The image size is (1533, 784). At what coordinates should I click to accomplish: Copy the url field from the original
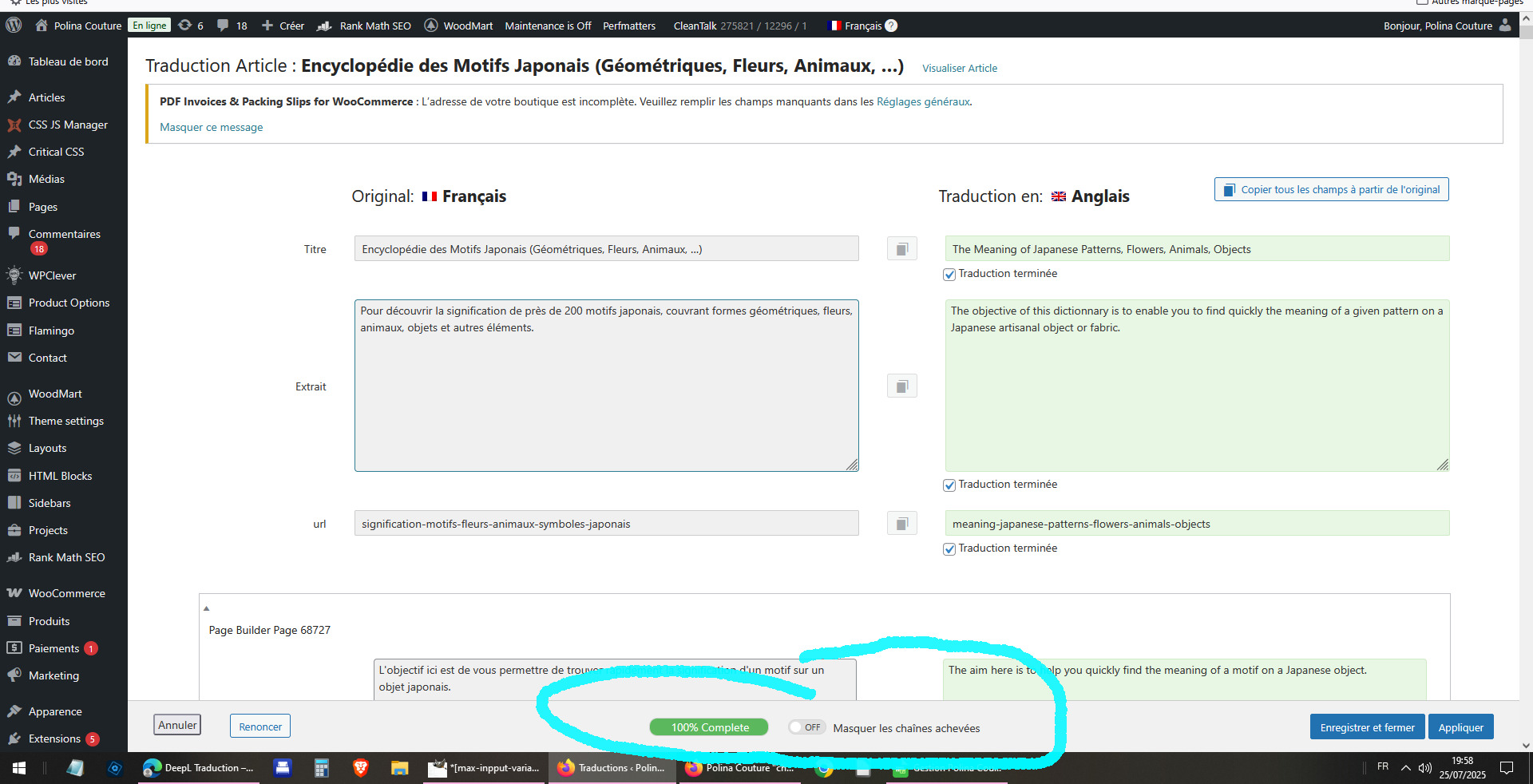coord(901,524)
